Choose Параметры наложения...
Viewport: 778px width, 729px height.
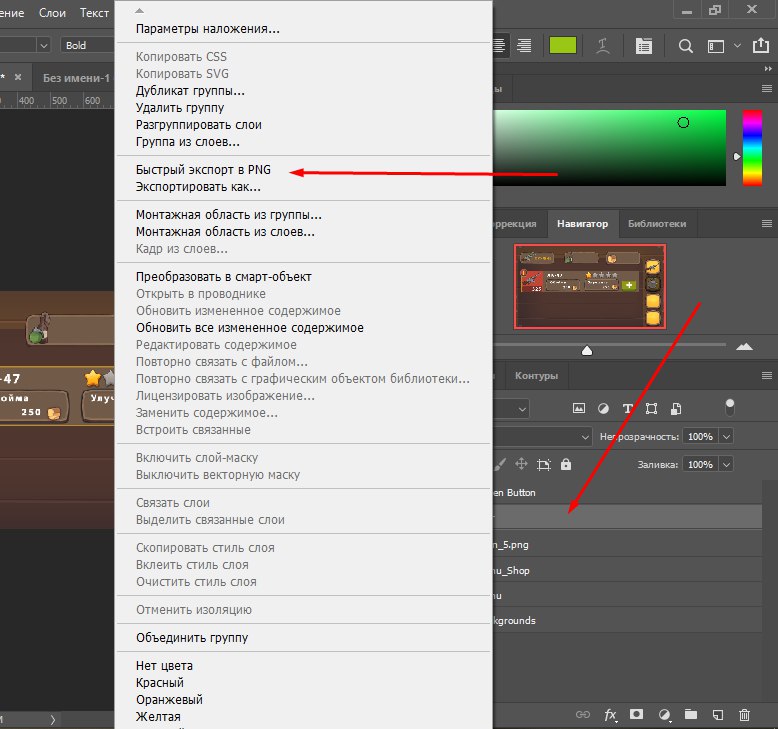tap(207, 29)
